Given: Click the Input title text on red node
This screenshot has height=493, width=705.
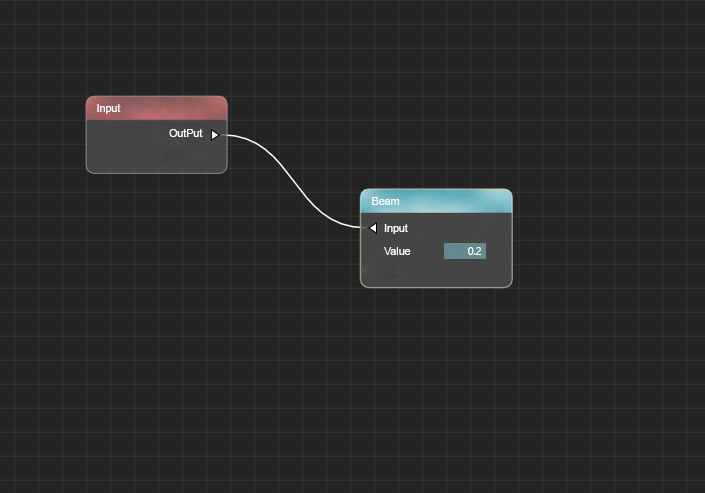Looking at the screenshot, I should tap(108, 108).
